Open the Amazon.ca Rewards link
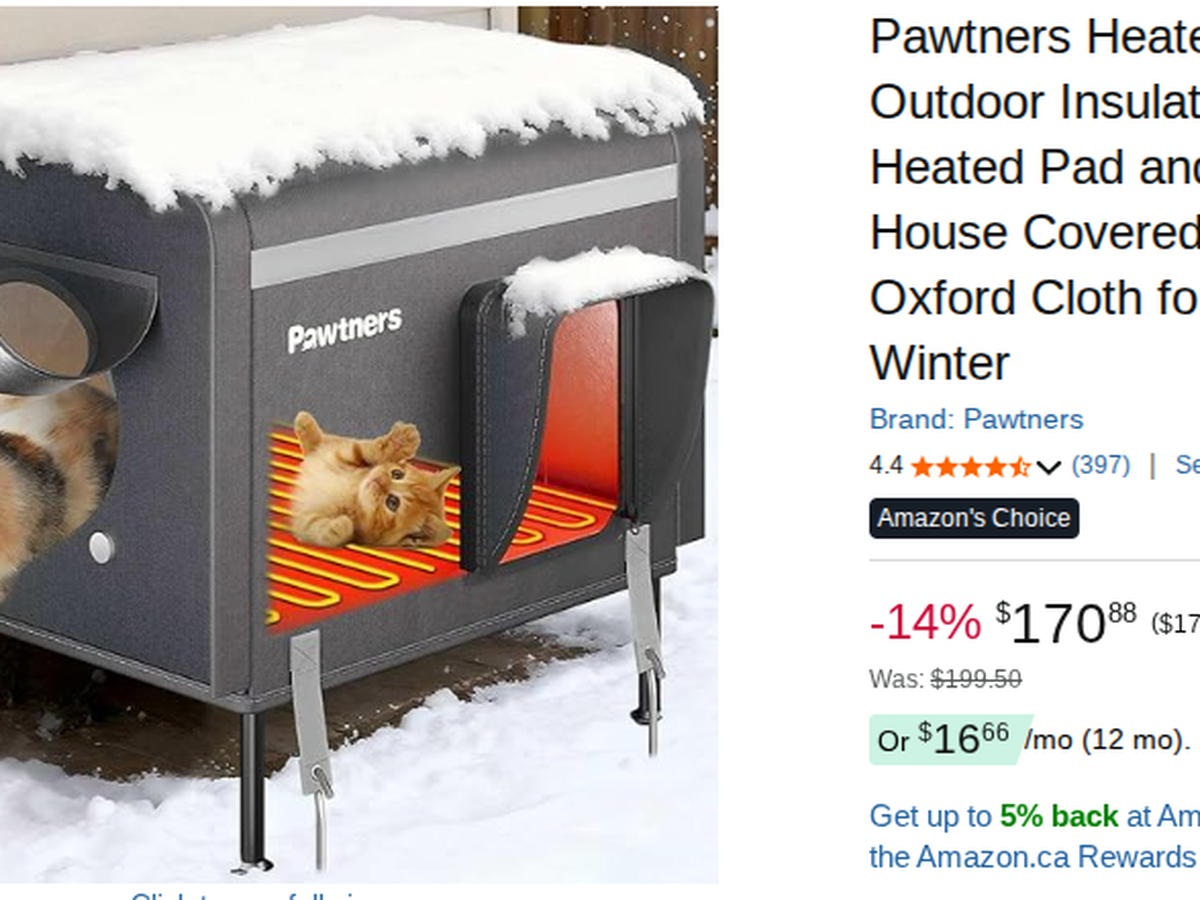This screenshot has width=1200, height=900. 1058,857
